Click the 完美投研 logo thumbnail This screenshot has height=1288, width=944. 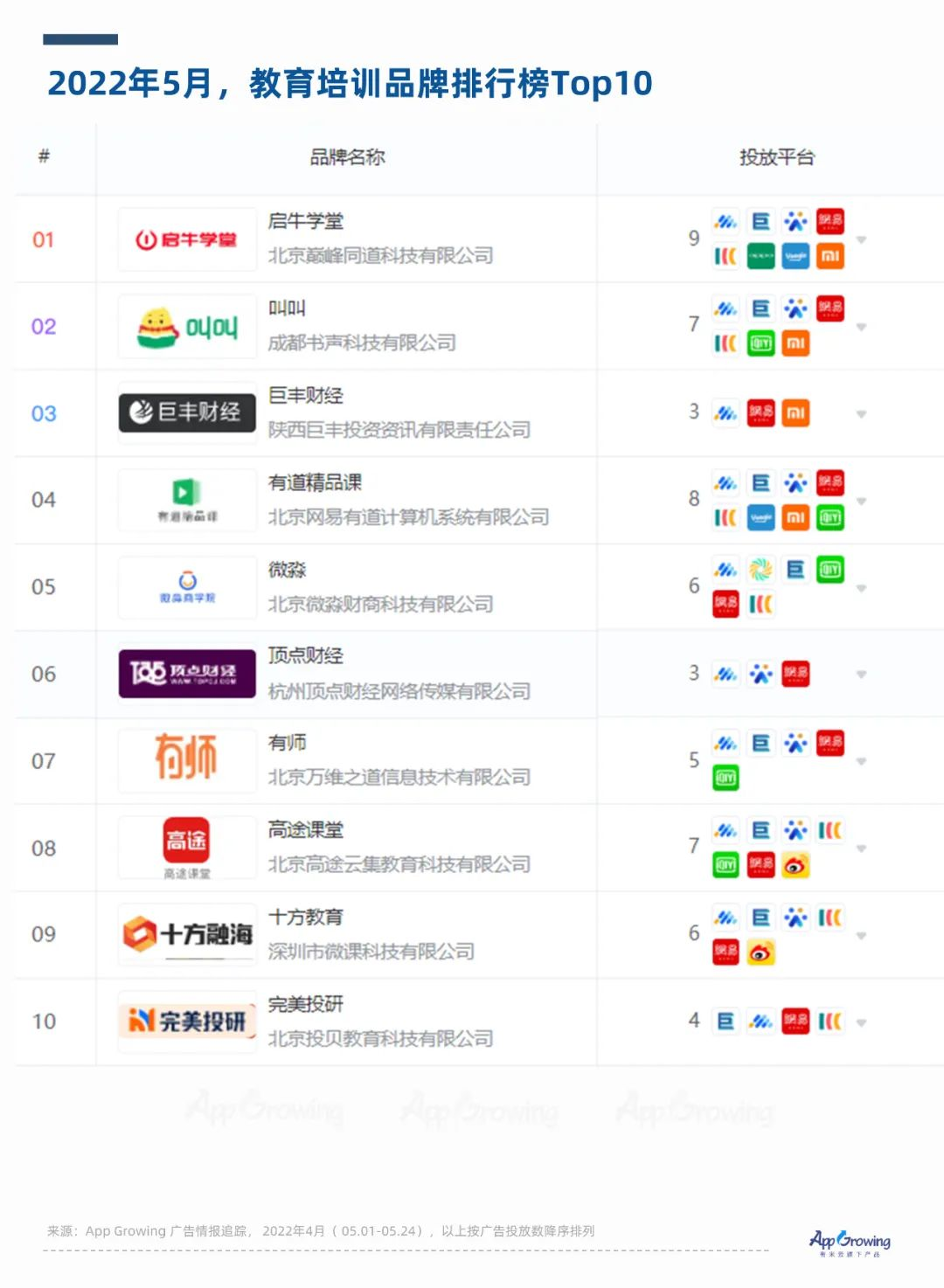point(187,1021)
